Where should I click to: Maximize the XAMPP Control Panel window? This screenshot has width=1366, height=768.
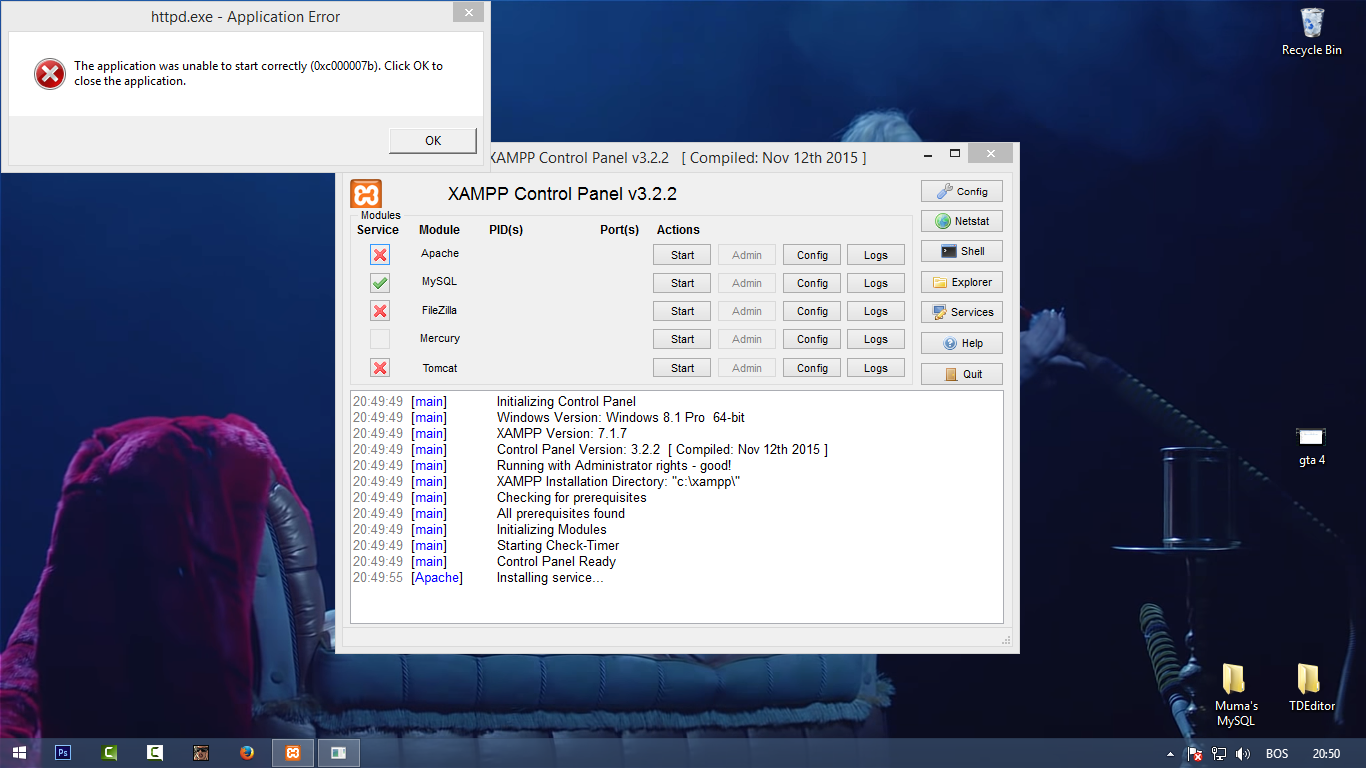955,153
